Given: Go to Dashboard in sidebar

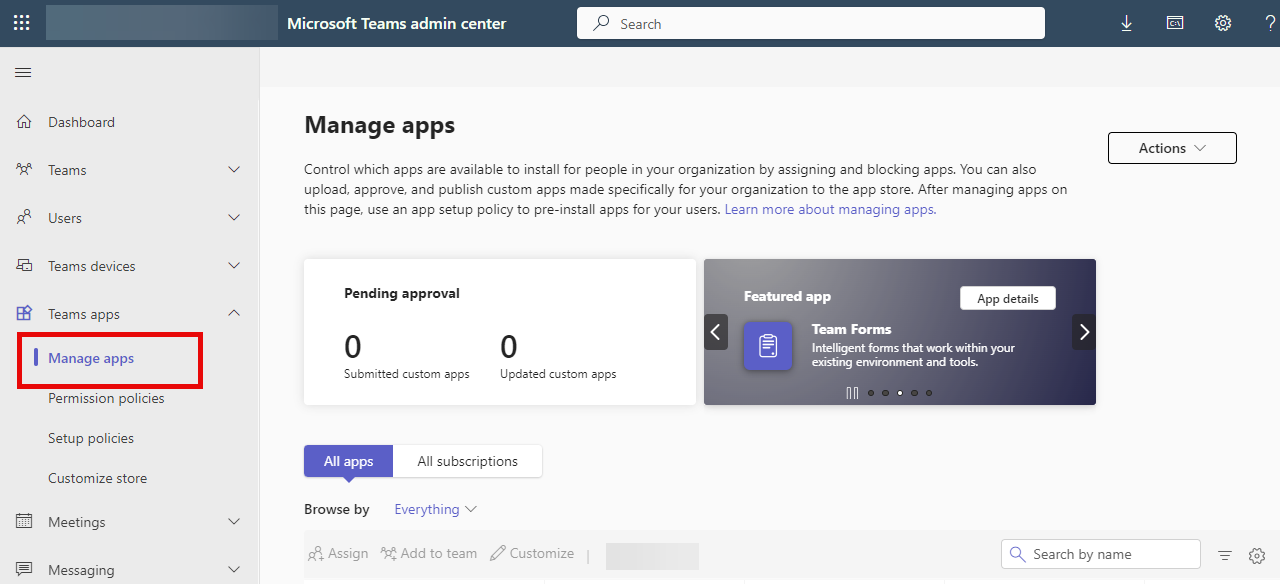Looking at the screenshot, I should tap(81, 122).
